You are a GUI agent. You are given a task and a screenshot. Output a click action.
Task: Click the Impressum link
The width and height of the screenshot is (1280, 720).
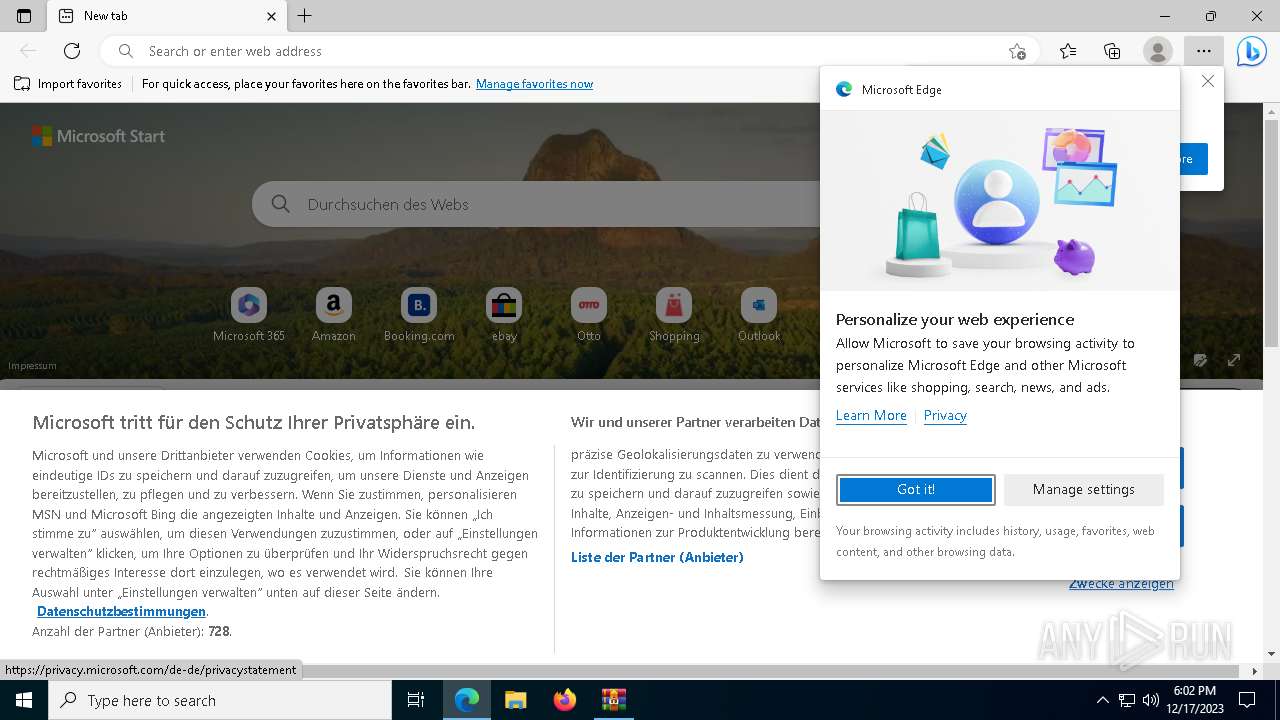click(x=32, y=366)
